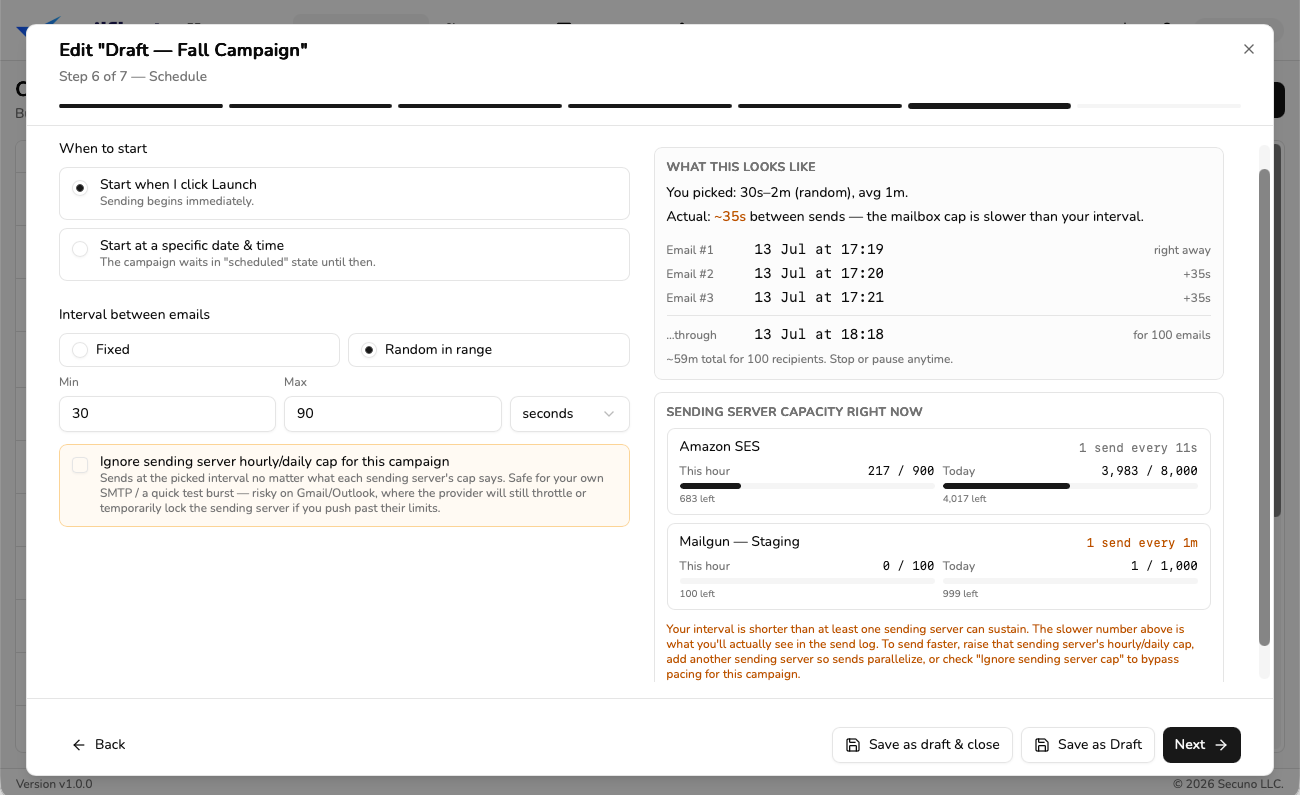1300x795 pixels.
Task: Choose the Random in range option
Action: click(x=489, y=350)
